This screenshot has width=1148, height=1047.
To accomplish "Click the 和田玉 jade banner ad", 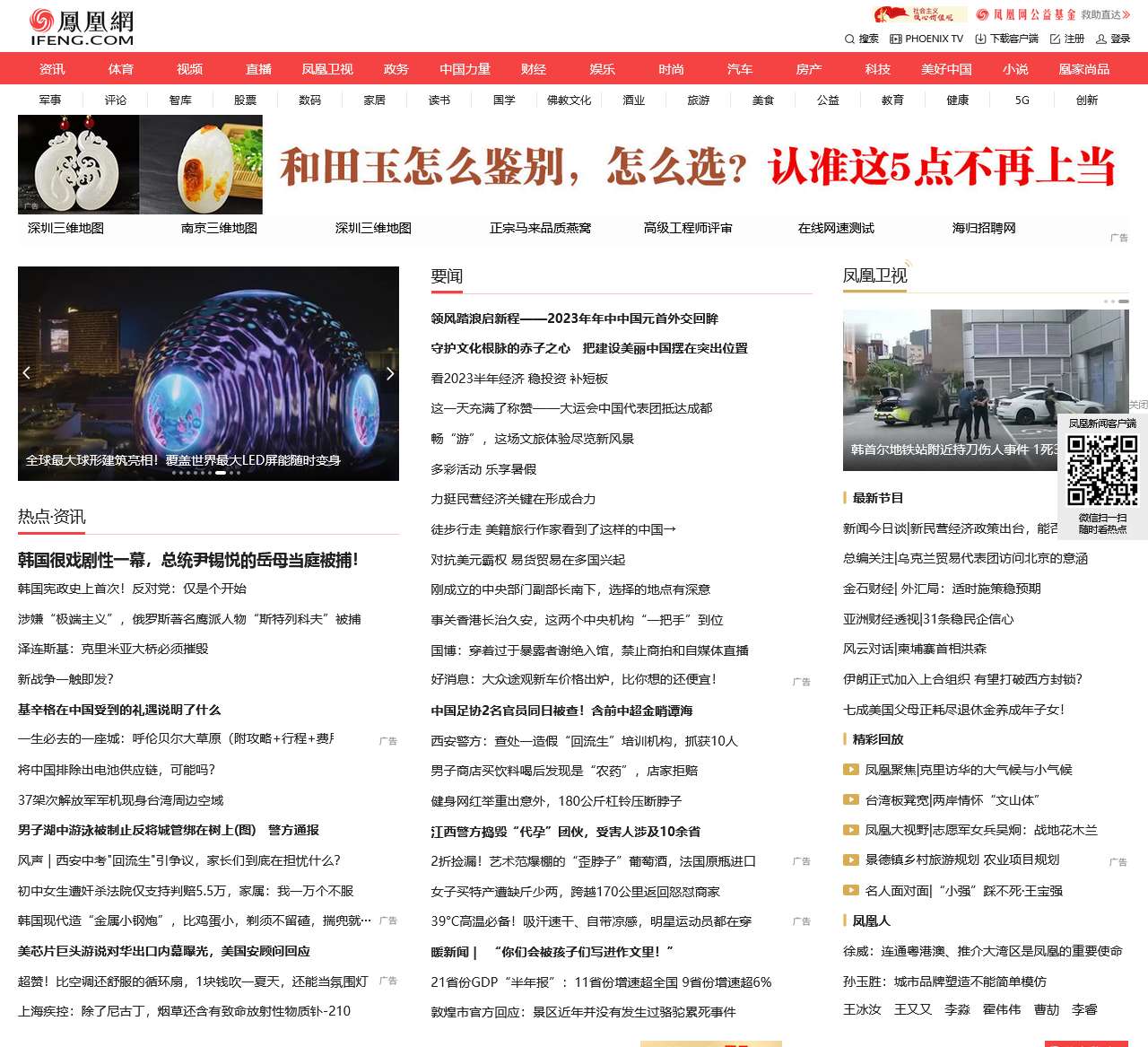I will coord(574,164).
